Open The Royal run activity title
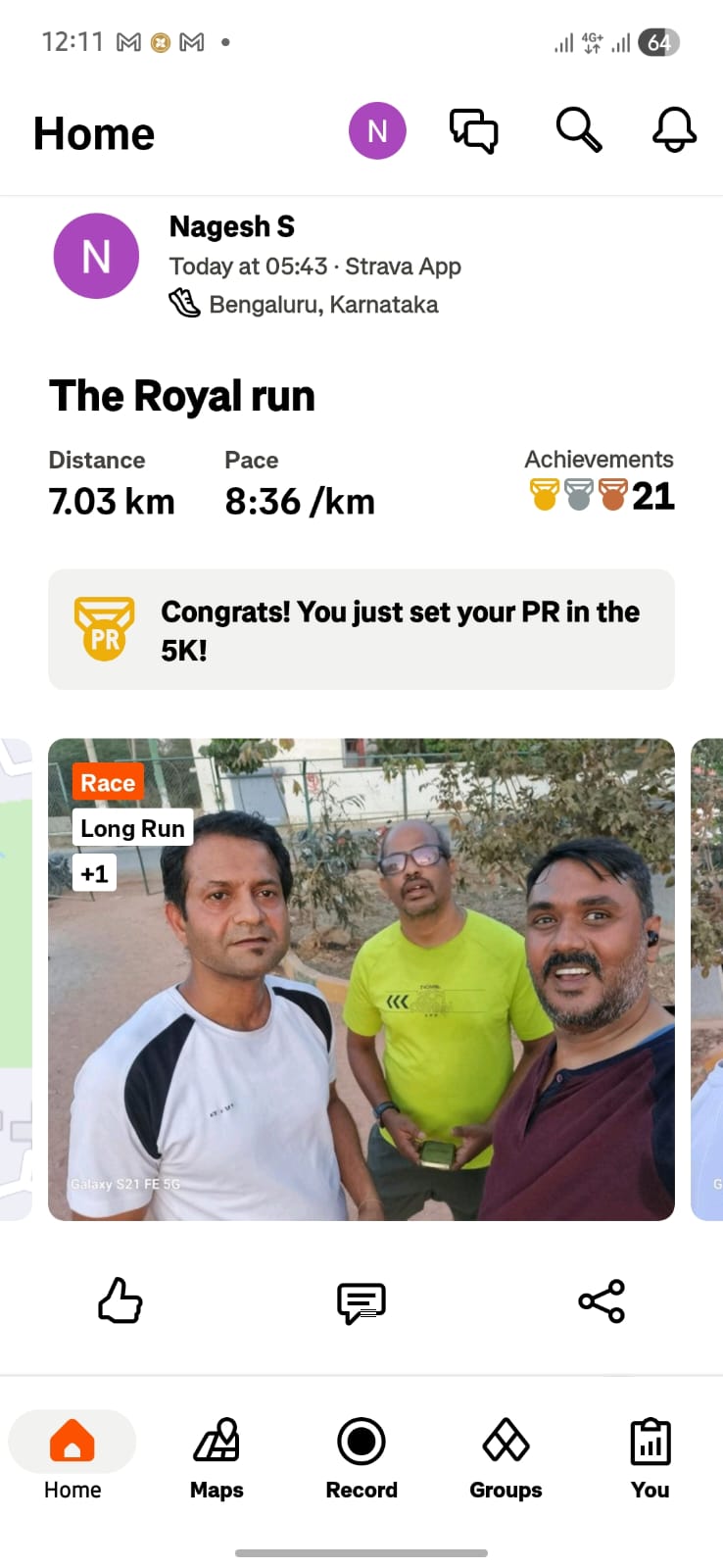This screenshot has width=723, height=1568. (x=182, y=396)
